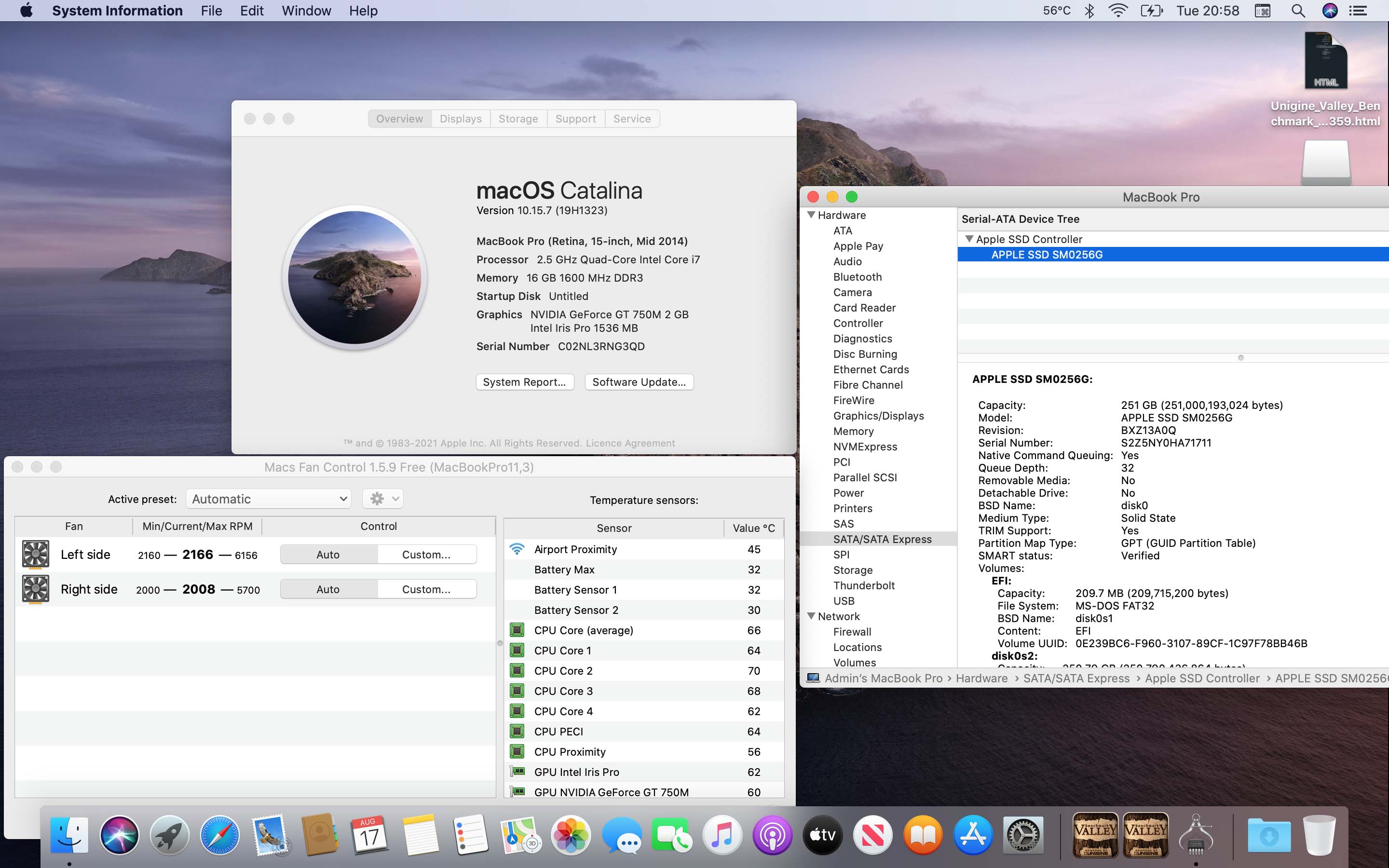Set Left side fan to Auto

pos(328,555)
